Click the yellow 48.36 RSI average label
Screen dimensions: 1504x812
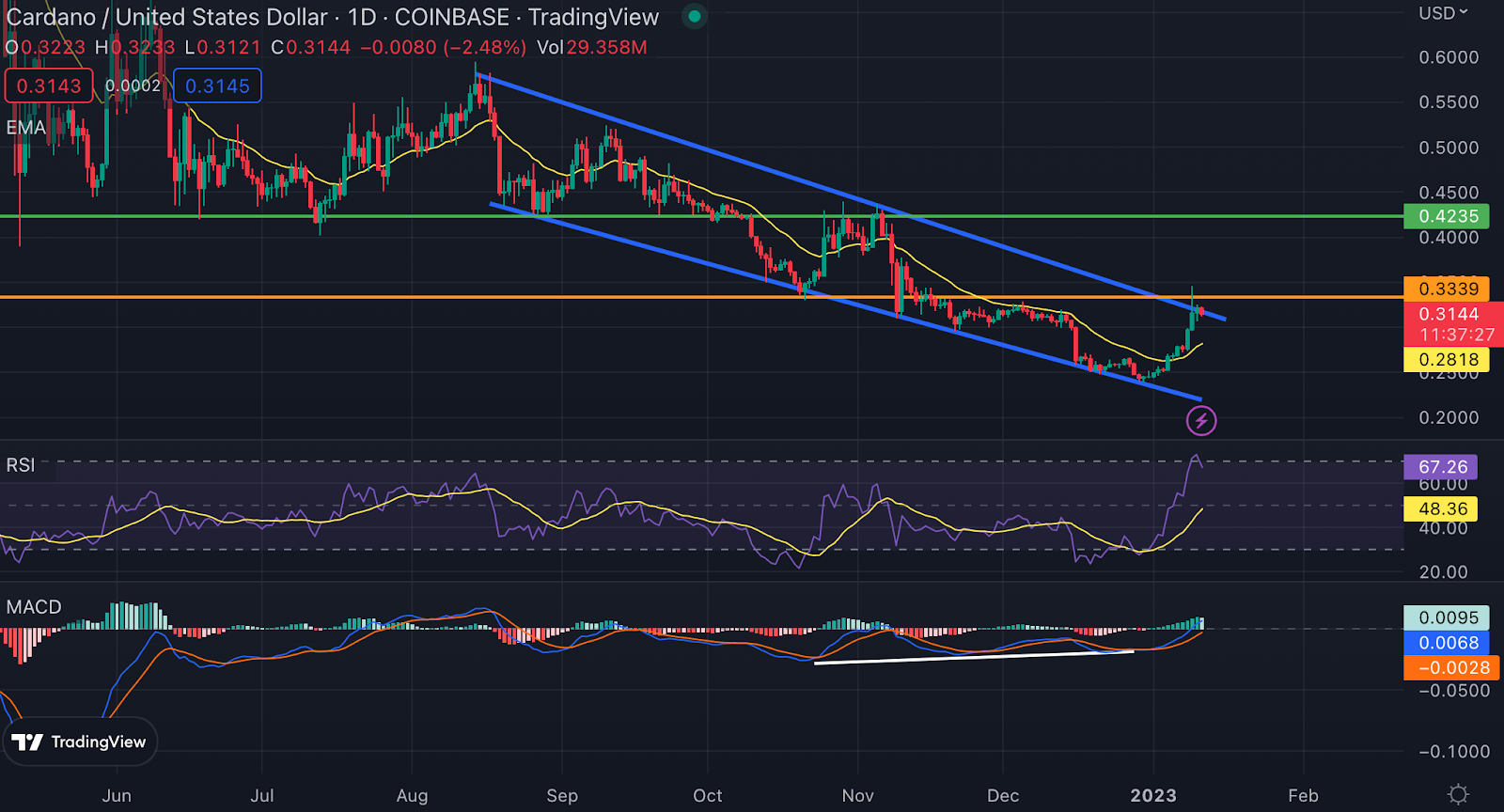point(1442,508)
